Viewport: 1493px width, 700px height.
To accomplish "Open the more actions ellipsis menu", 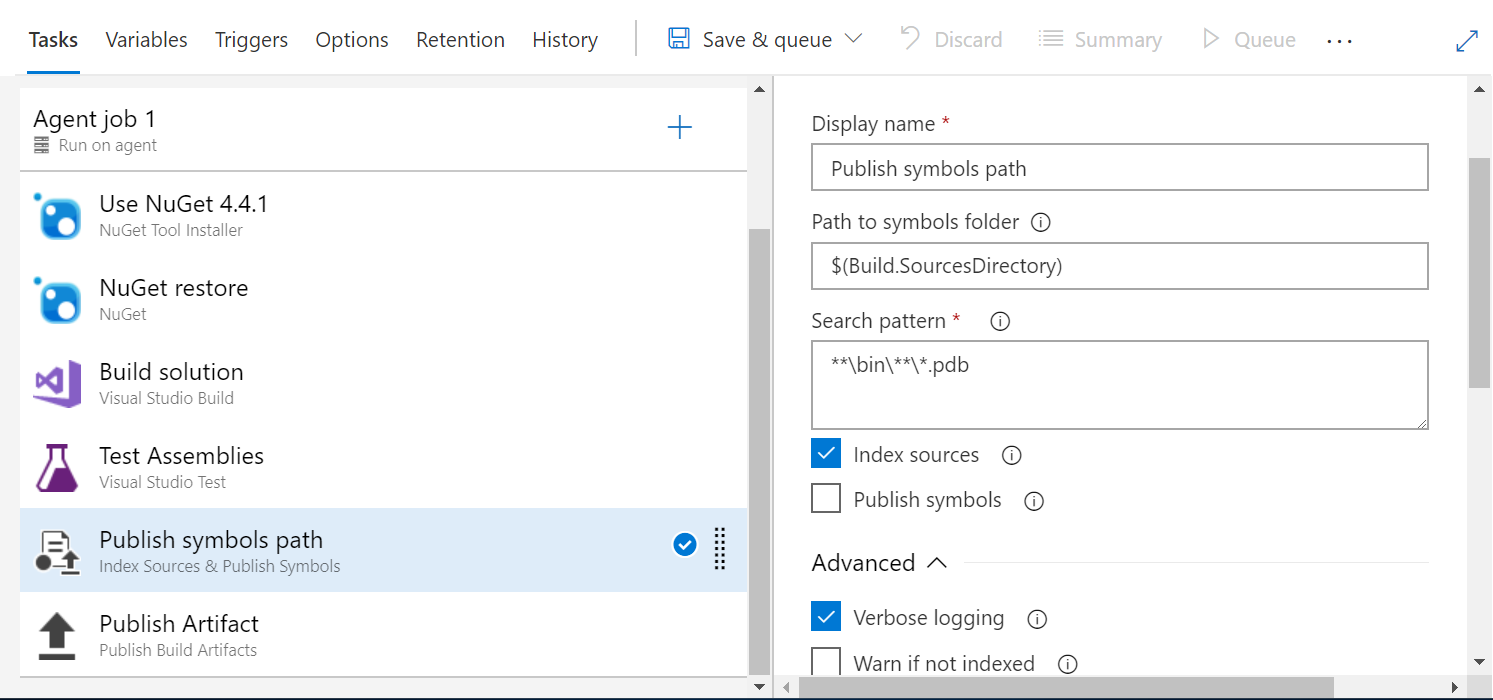I will pos(1339,41).
